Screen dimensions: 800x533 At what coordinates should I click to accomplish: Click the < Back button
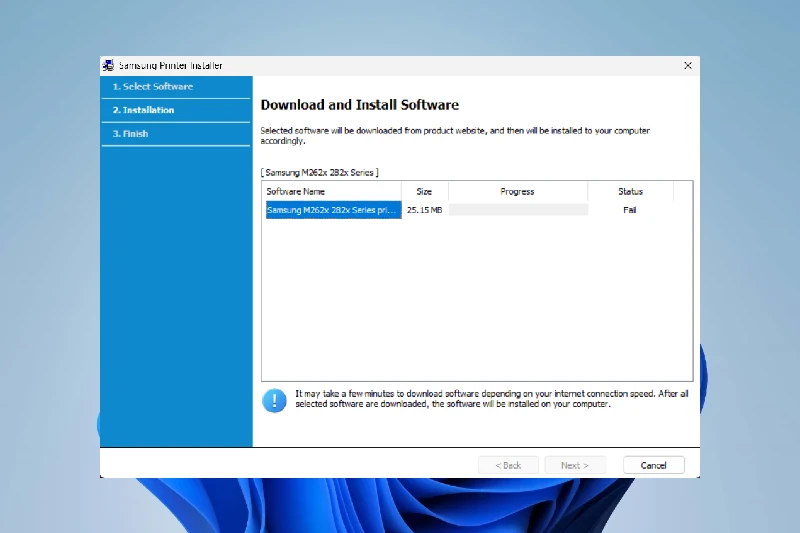point(508,465)
